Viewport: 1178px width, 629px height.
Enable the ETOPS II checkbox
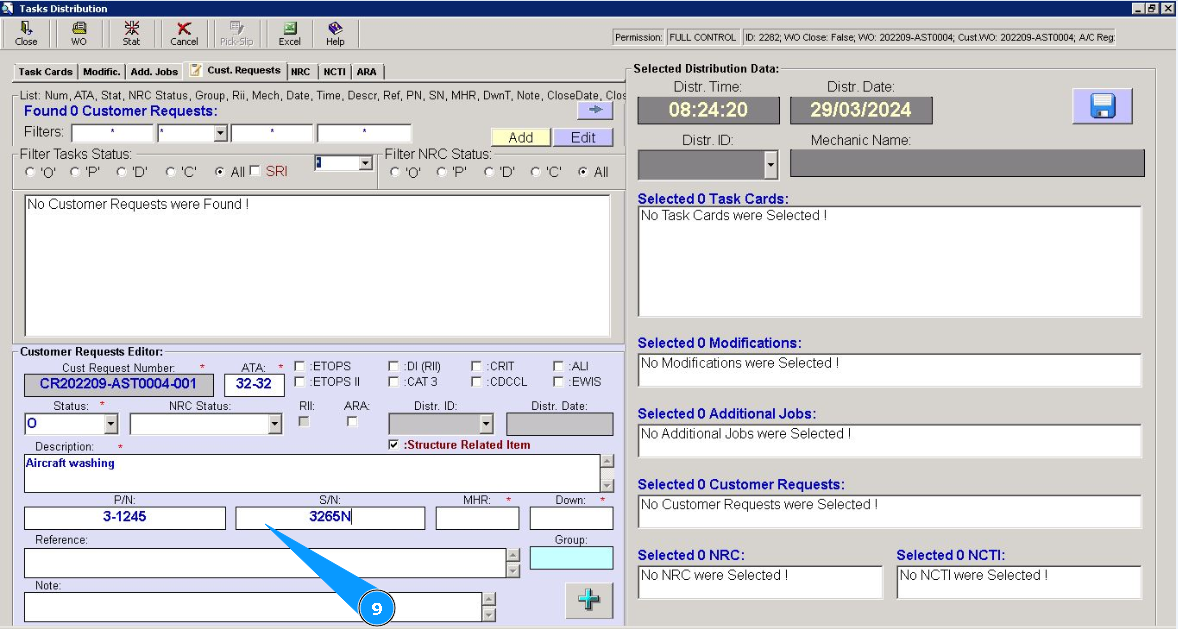[299, 382]
